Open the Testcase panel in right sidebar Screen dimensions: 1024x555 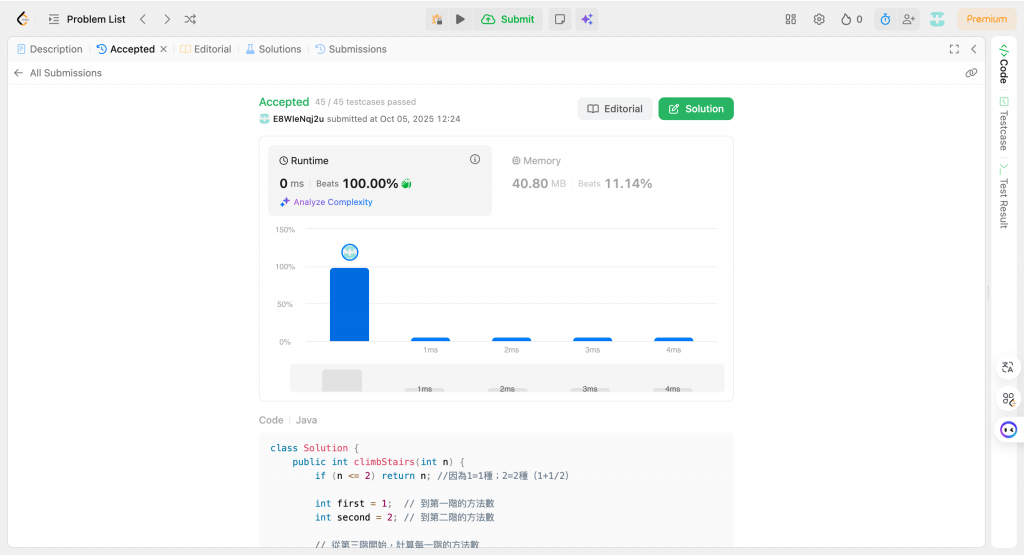[1004, 123]
